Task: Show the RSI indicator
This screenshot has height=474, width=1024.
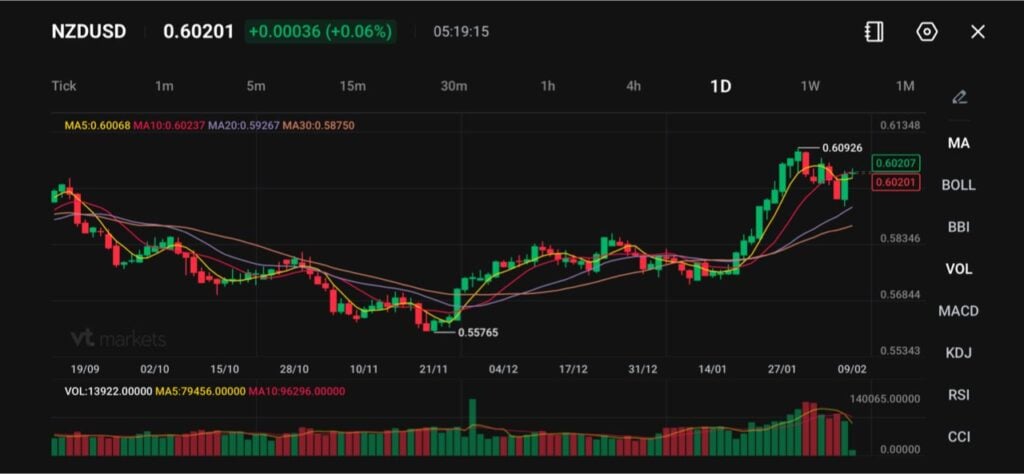Action: click(x=958, y=395)
